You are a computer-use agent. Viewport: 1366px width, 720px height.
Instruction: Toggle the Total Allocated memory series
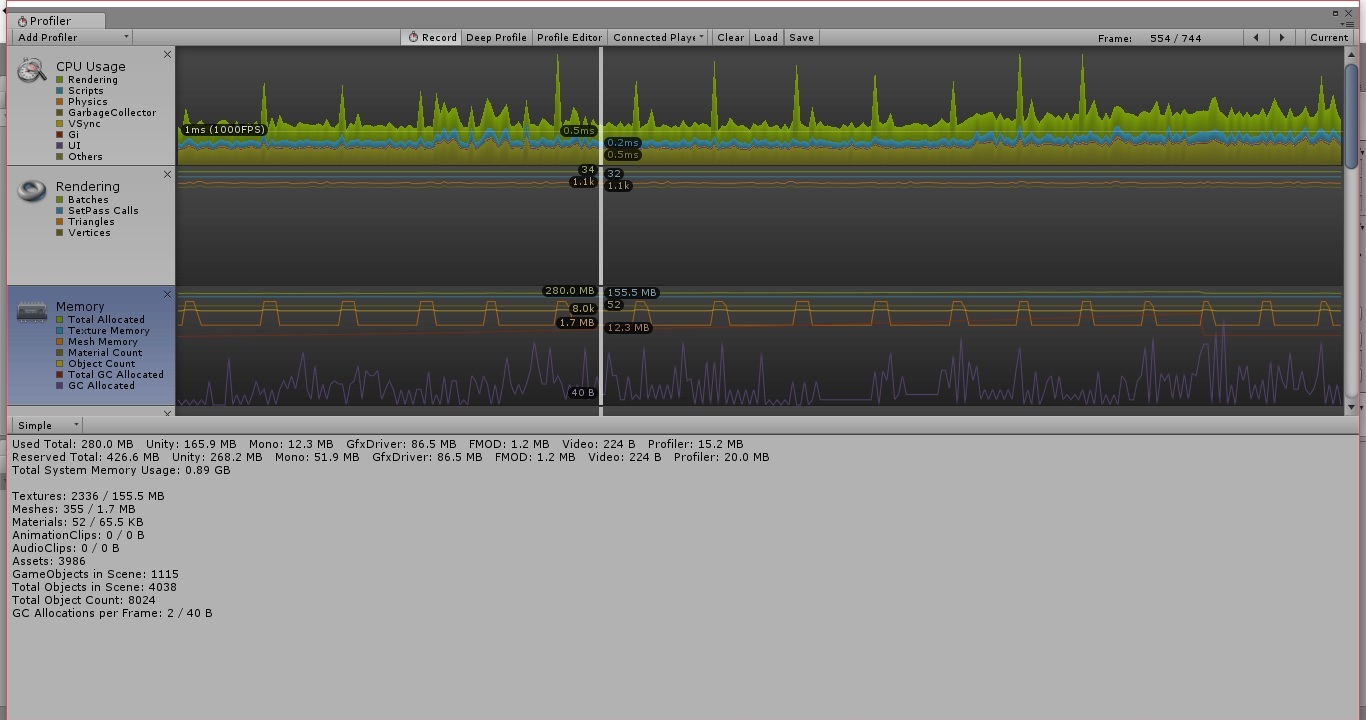(x=60, y=320)
